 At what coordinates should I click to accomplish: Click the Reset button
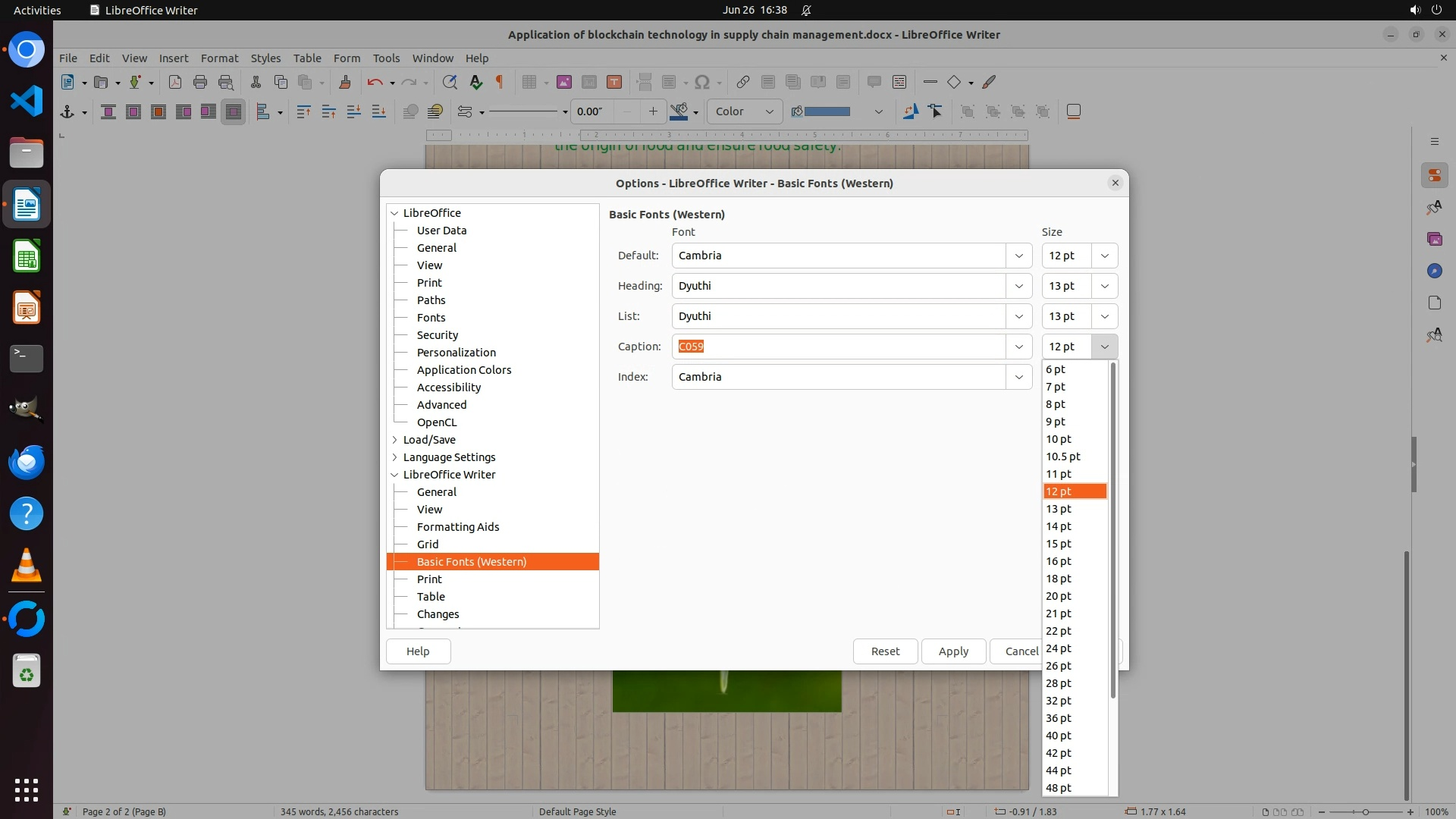[885, 651]
